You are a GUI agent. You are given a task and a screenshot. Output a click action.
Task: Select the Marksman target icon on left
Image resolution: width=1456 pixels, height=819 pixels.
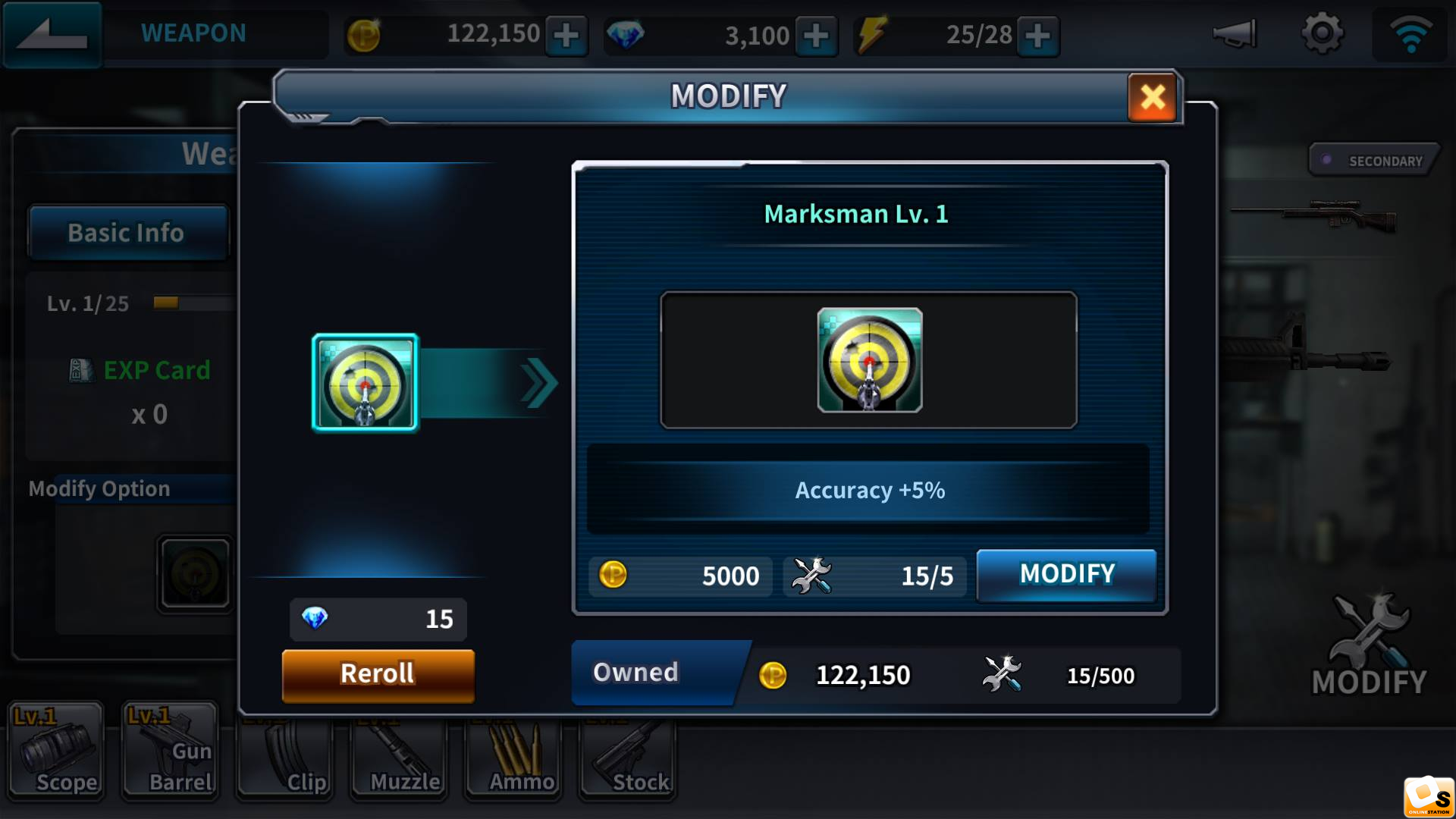pyautogui.click(x=365, y=383)
